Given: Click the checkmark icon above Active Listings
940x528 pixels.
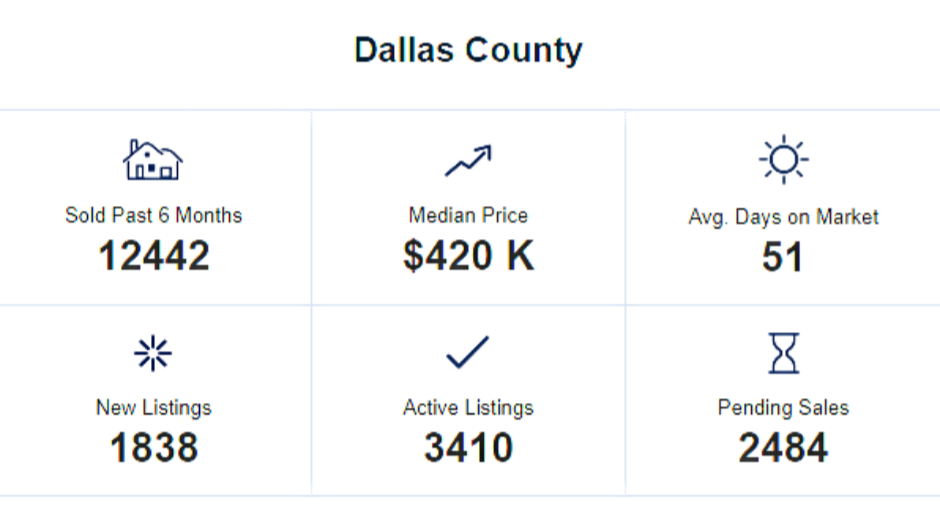Looking at the screenshot, I should (x=468, y=352).
